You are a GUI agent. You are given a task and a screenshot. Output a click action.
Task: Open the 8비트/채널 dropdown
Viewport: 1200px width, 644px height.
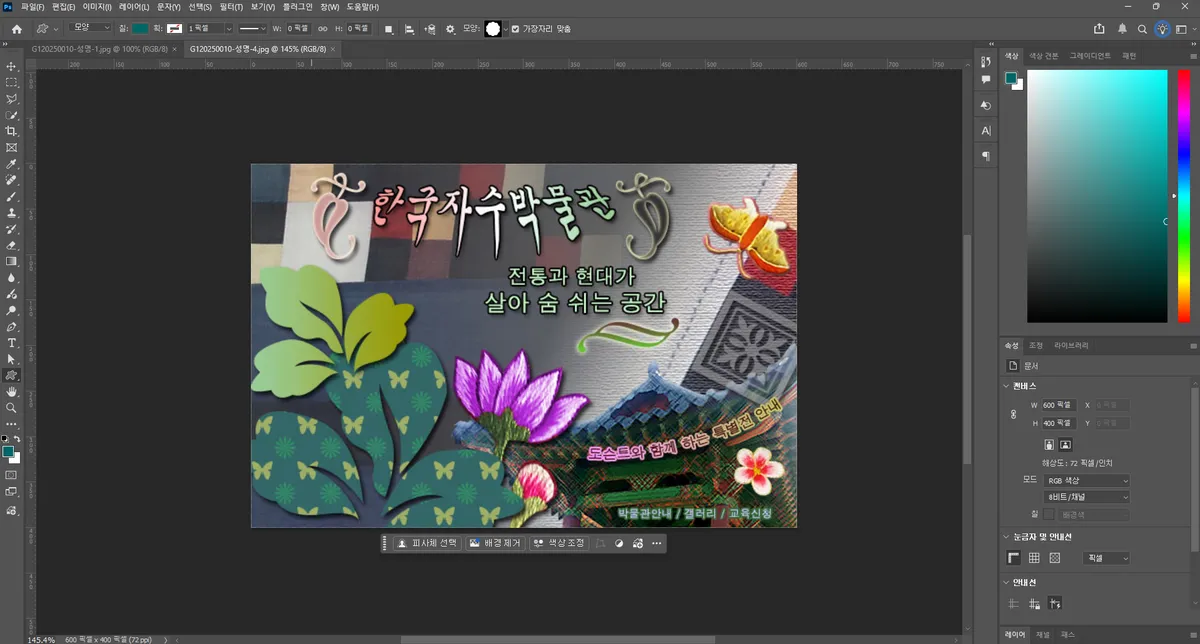click(x=1087, y=497)
